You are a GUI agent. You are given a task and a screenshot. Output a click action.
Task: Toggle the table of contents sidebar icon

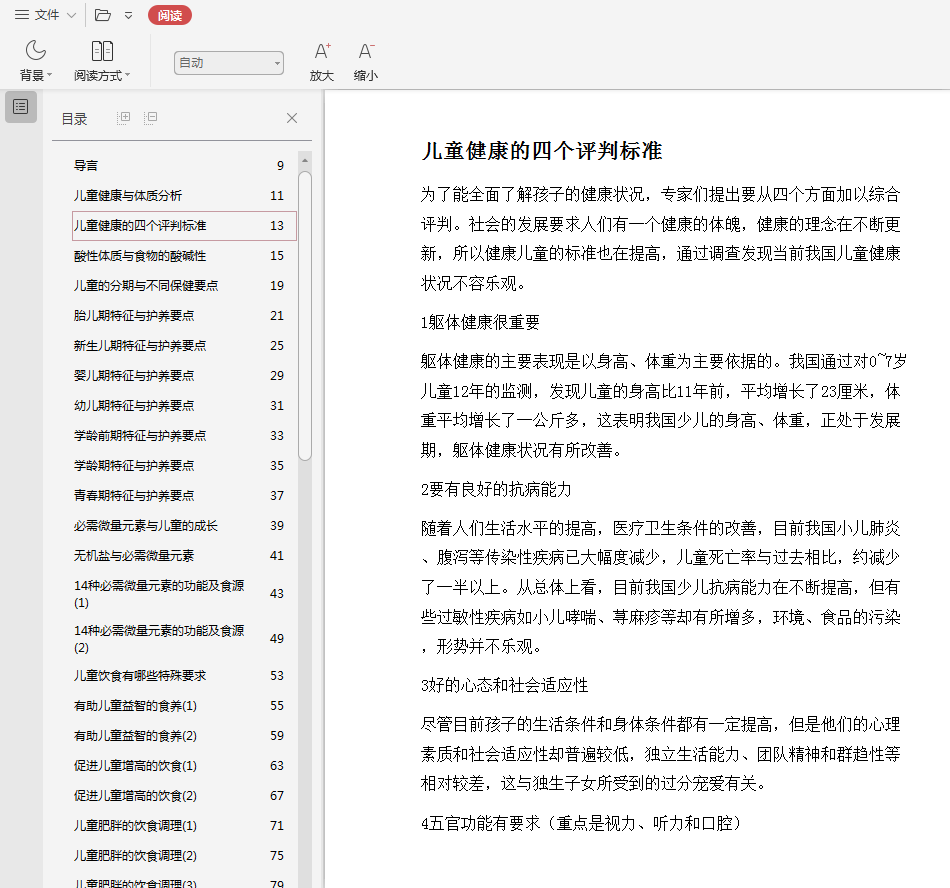tap(21, 107)
